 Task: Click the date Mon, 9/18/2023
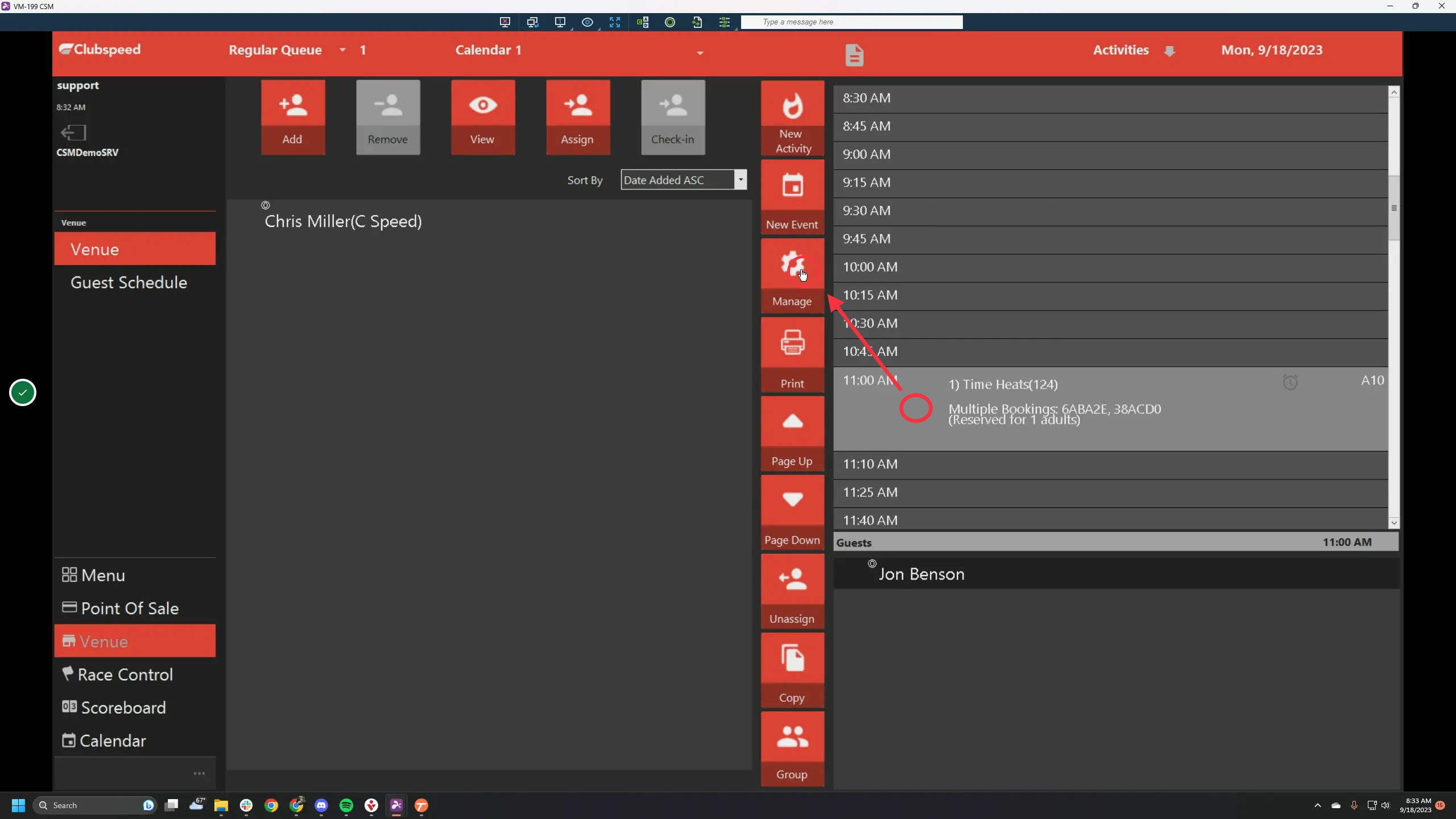1272,50
